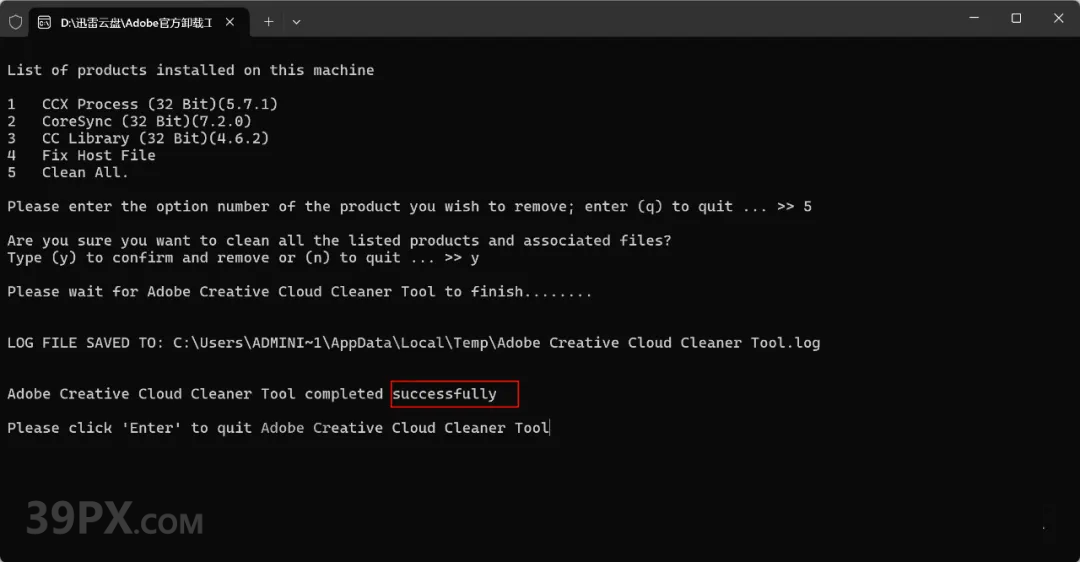This screenshot has height=562, width=1080.
Task: Click the highlighted 'successfully' text
Action: [444, 394]
